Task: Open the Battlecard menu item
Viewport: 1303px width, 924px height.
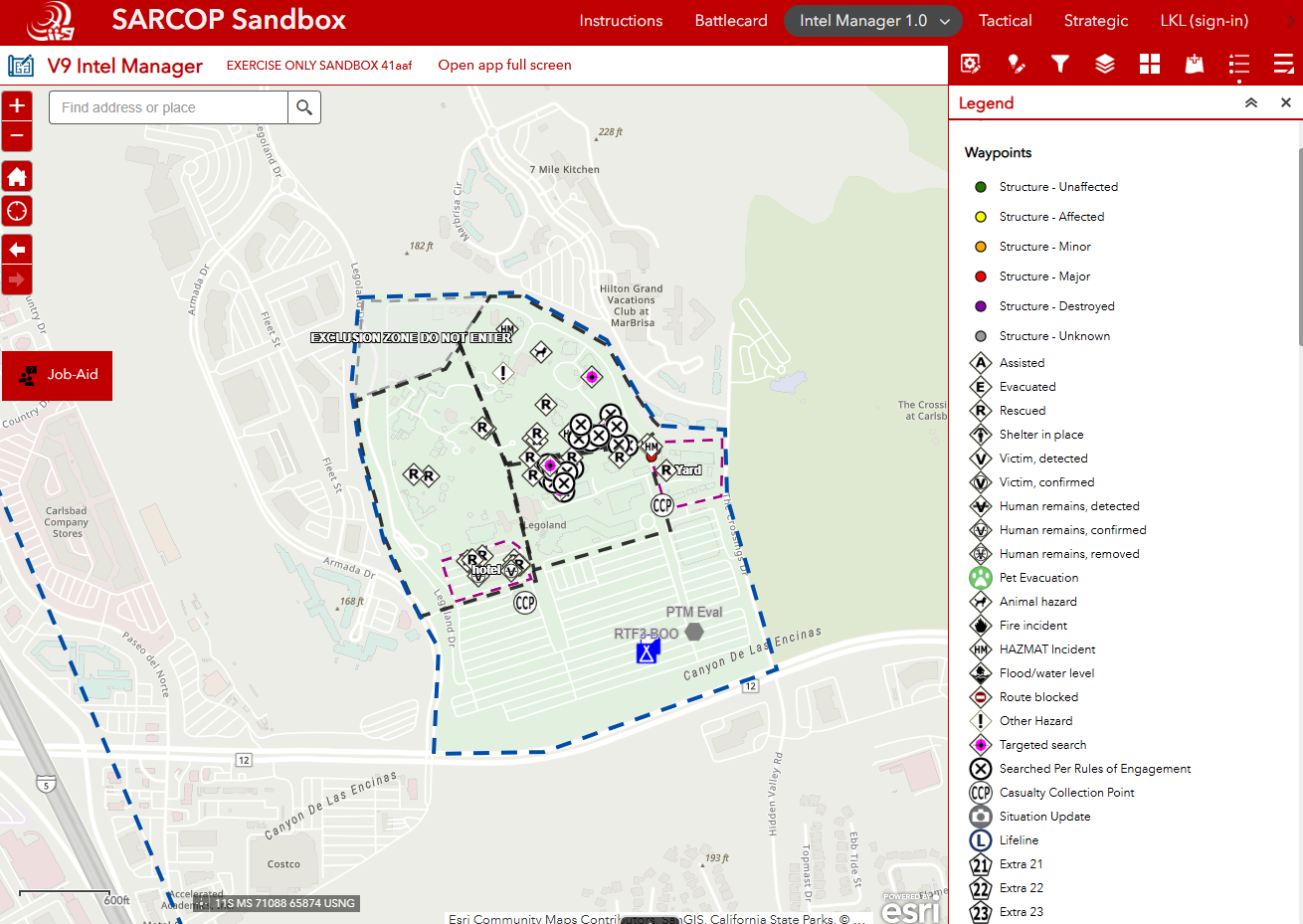Action: pos(731,20)
